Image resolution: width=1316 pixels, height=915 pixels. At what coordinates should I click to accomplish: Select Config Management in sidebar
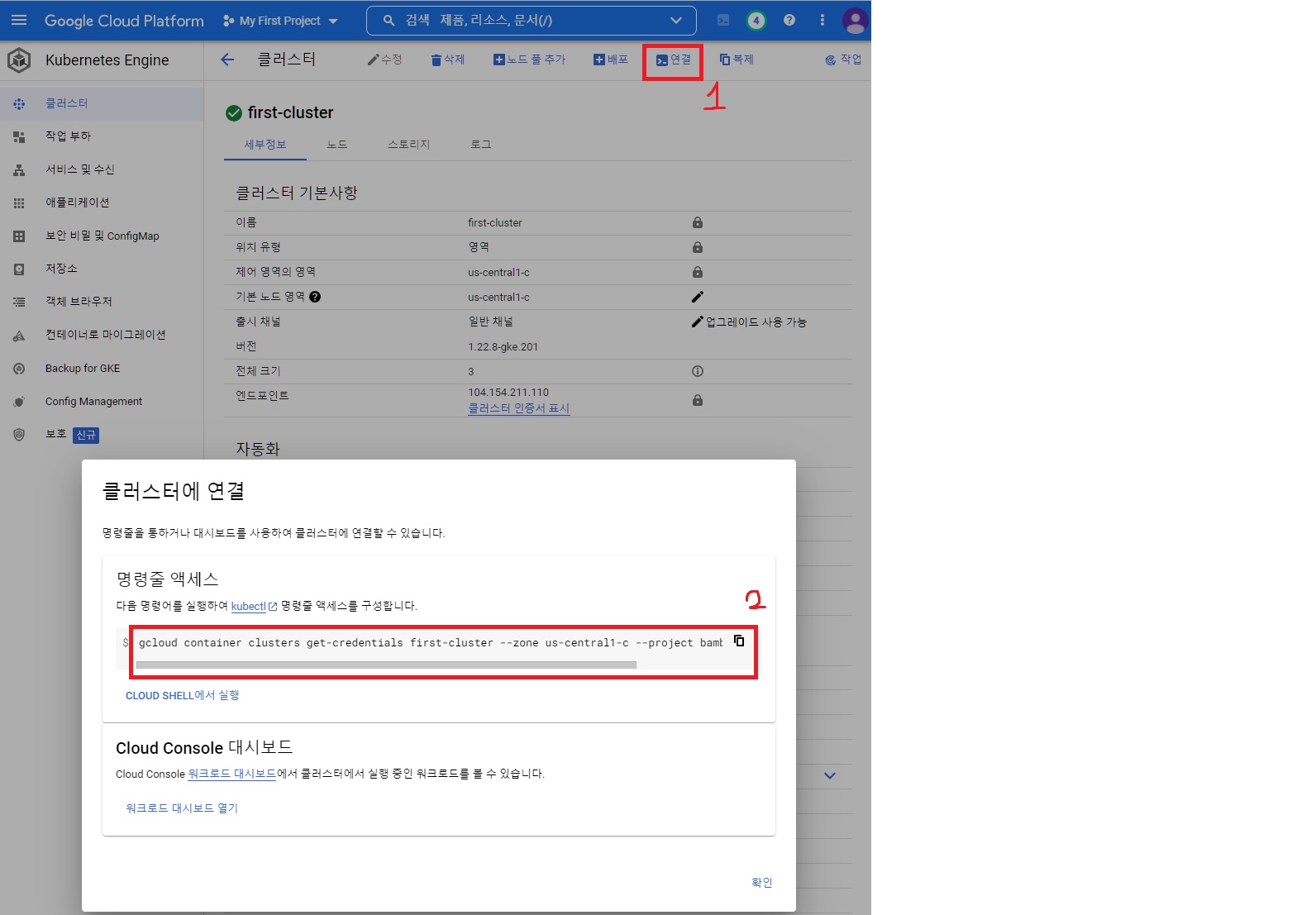(102, 402)
